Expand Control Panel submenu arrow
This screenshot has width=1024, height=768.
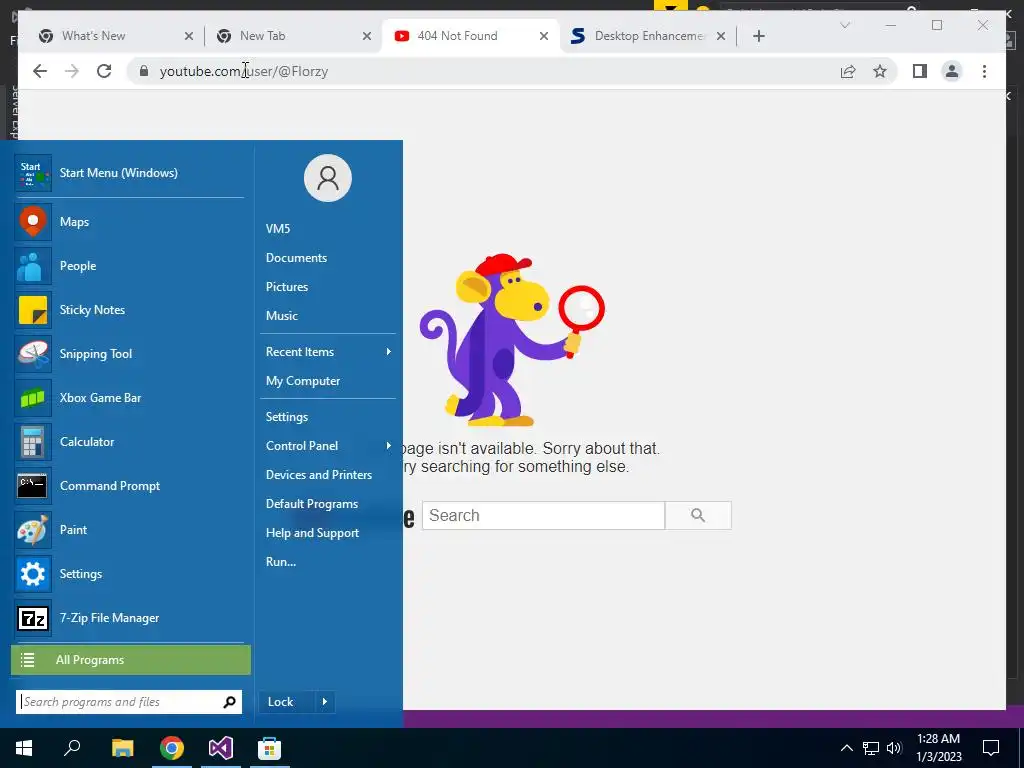389,446
